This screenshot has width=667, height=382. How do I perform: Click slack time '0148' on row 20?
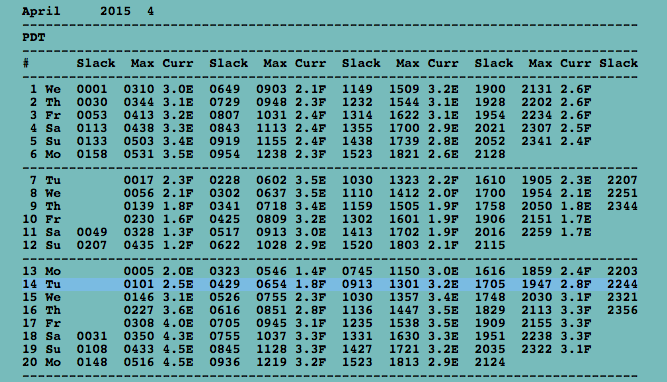coord(92,362)
